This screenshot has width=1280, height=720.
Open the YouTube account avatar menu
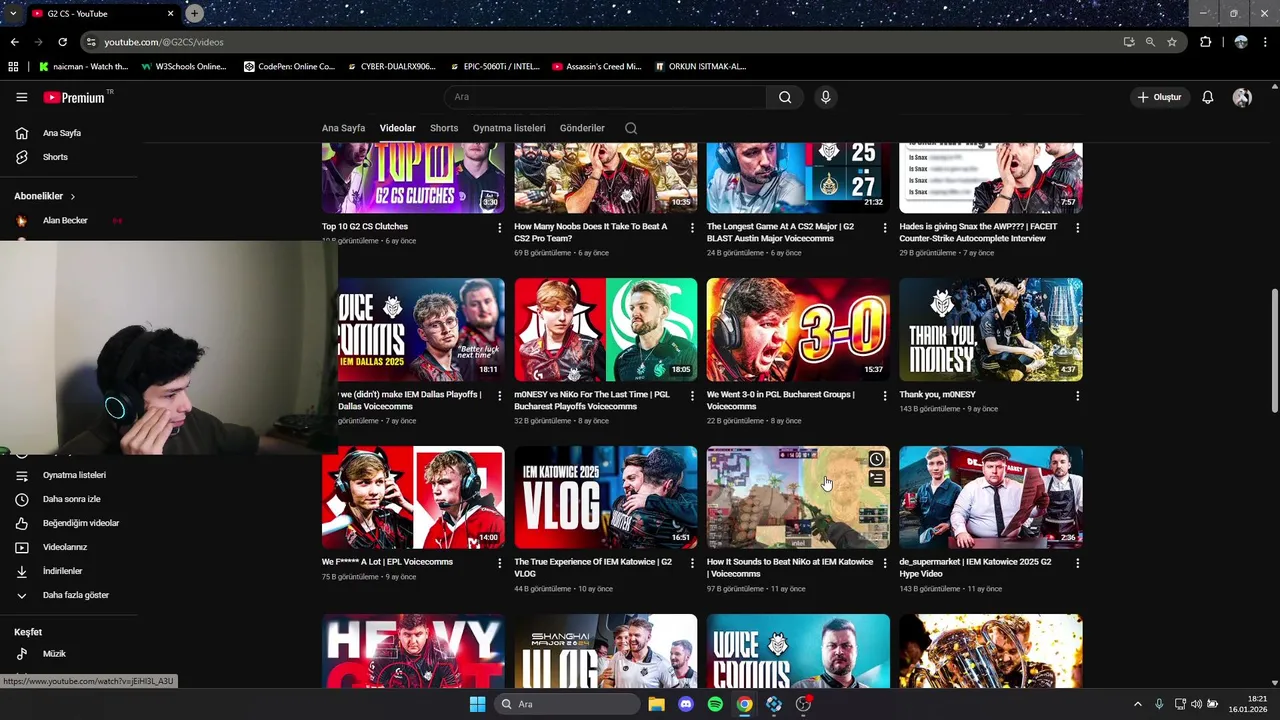point(1242,97)
